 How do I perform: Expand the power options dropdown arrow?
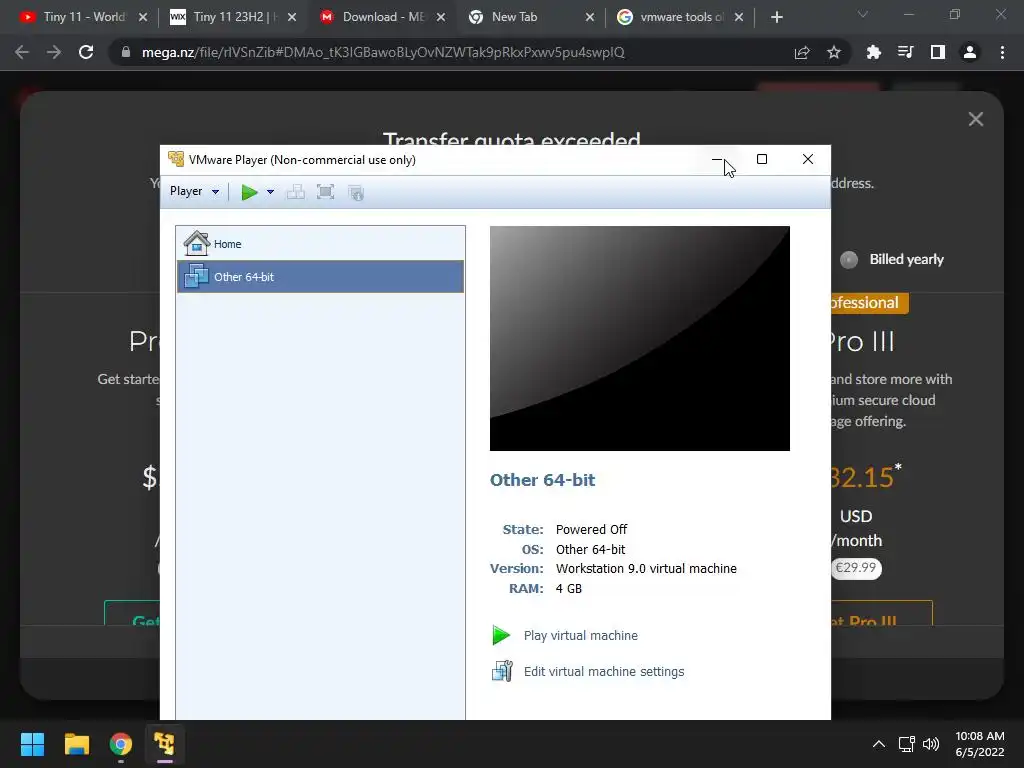[x=270, y=192]
